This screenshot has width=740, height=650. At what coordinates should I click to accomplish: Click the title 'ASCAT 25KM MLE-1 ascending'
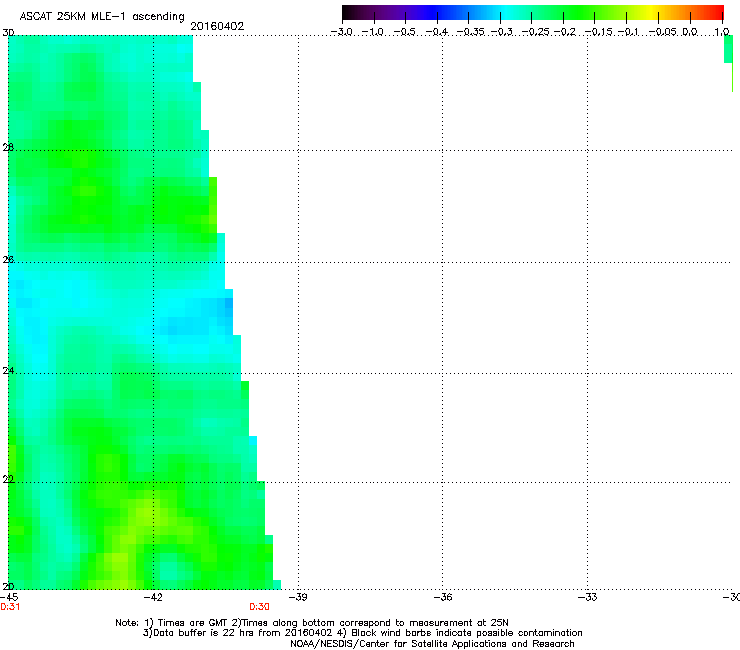102,17
